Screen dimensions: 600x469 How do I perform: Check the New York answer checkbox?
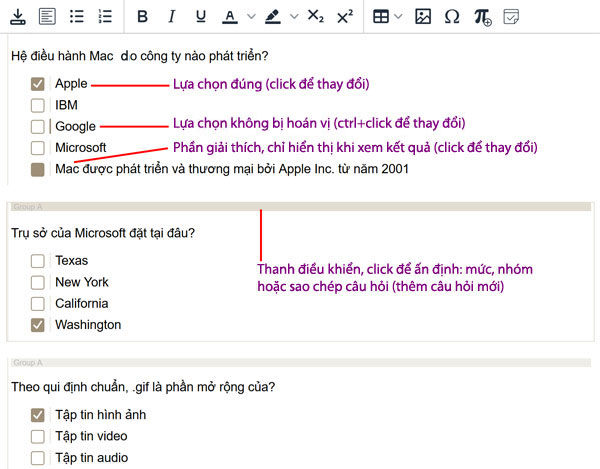[38, 282]
